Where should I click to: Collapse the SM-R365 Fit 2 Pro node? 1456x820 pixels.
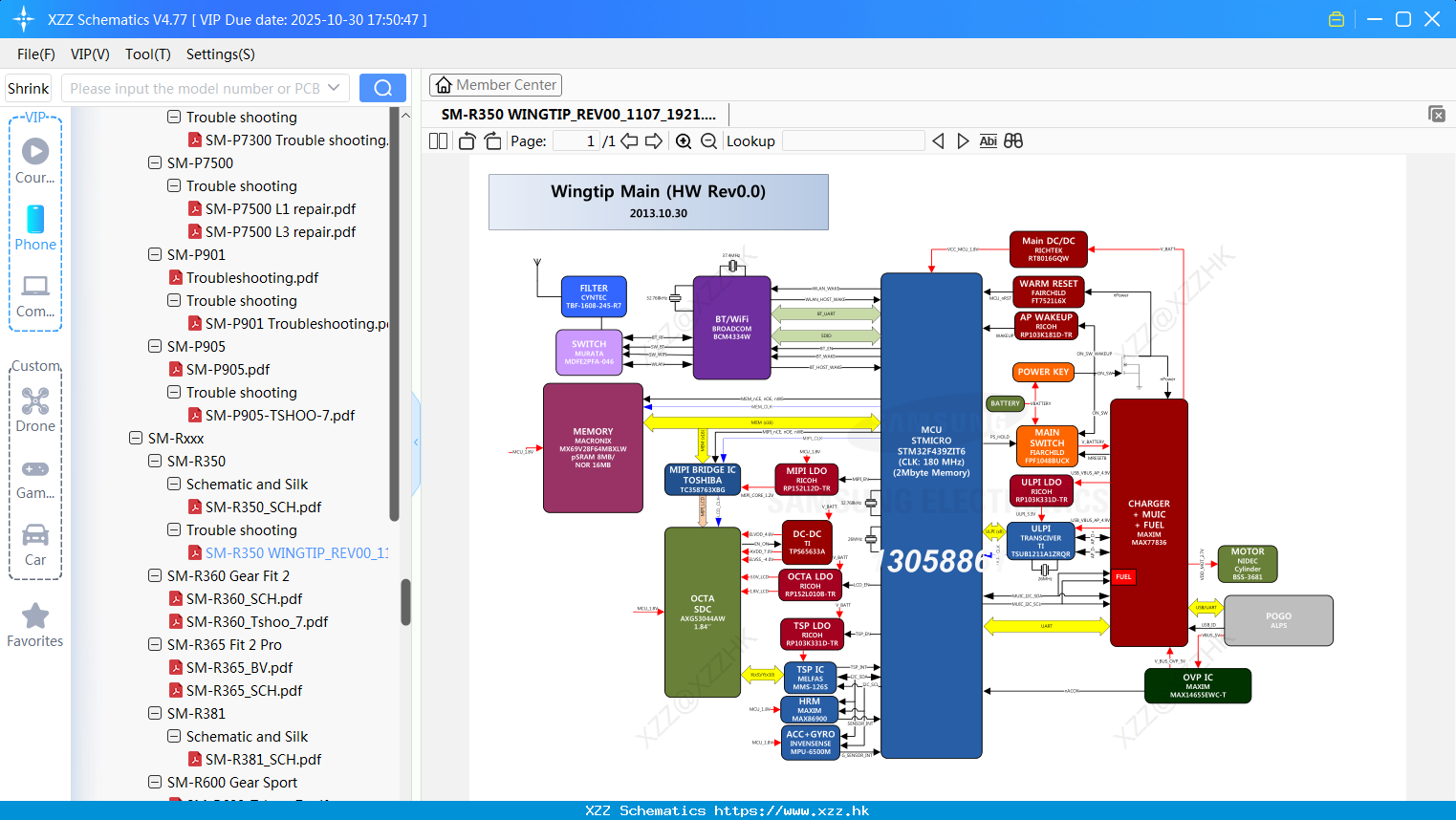[x=155, y=644]
